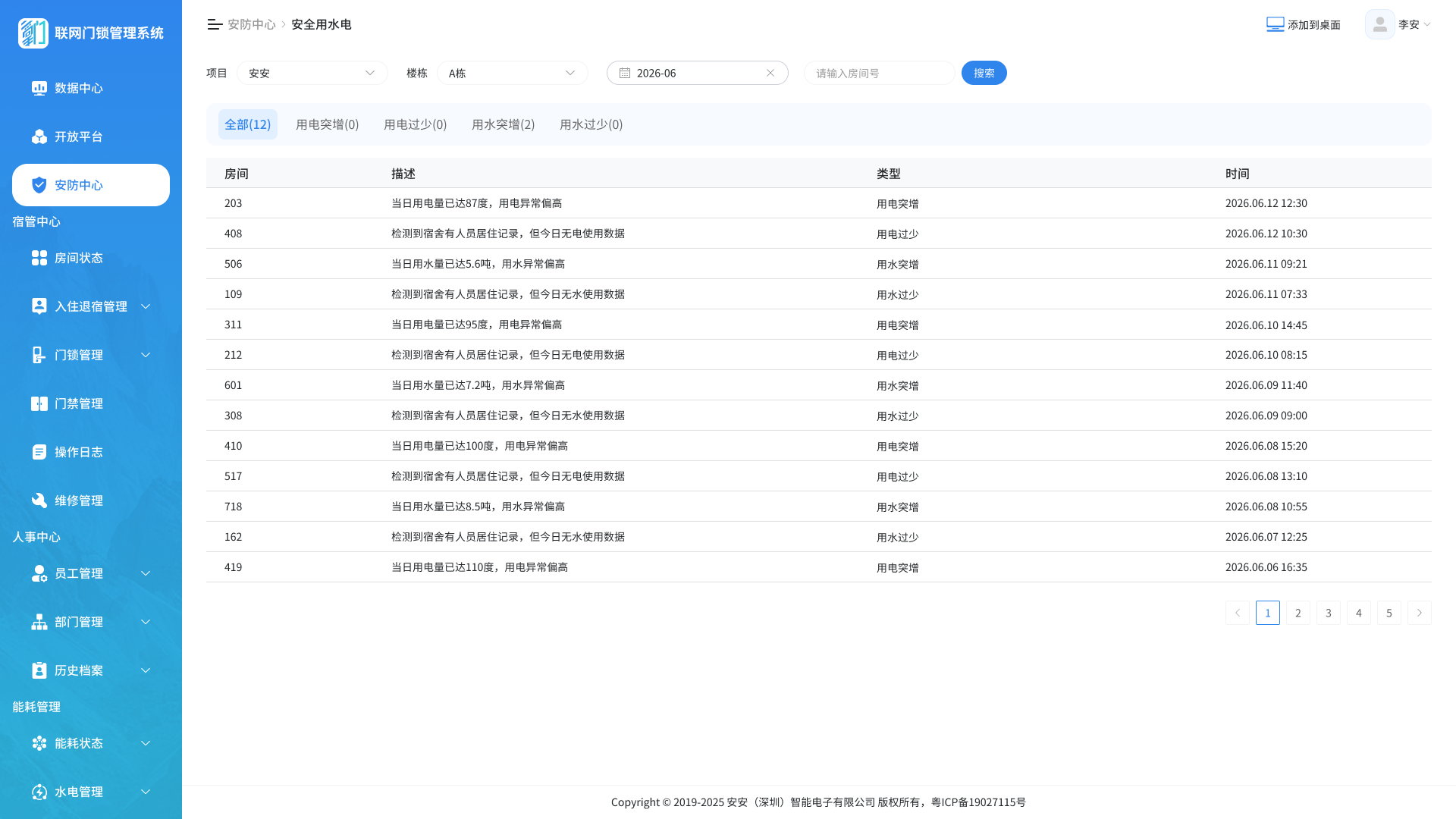Click the 门禁管理 door icon
This screenshot has height=819, width=1456.
pyautogui.click(x=39, y=403)
